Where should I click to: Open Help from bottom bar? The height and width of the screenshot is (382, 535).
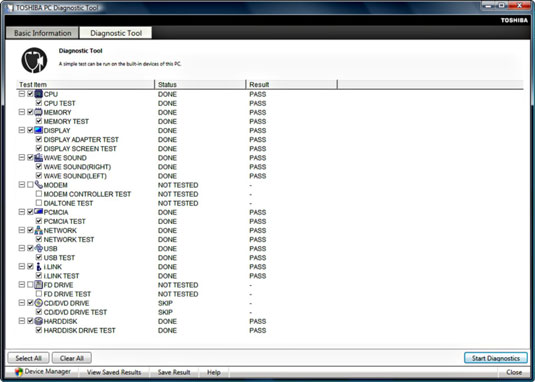coord(214,372)
